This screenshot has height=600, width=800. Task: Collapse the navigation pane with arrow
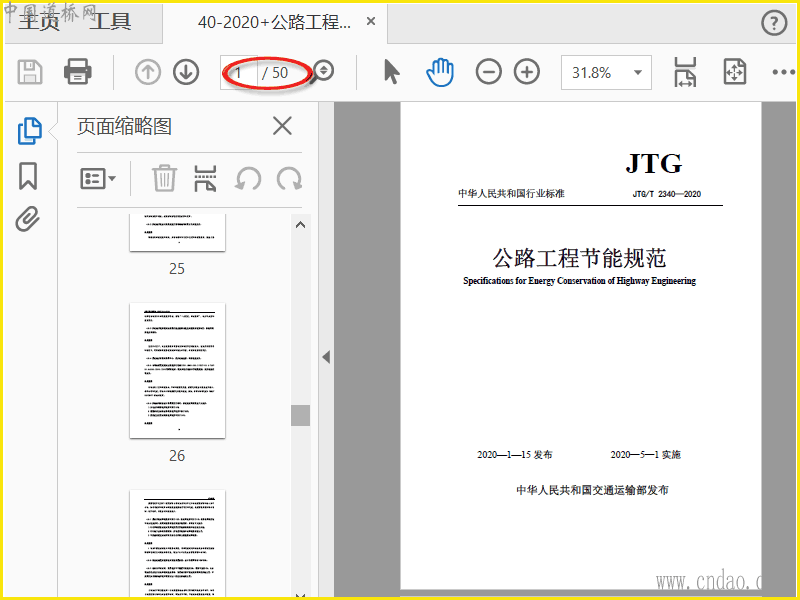[327, 357]
